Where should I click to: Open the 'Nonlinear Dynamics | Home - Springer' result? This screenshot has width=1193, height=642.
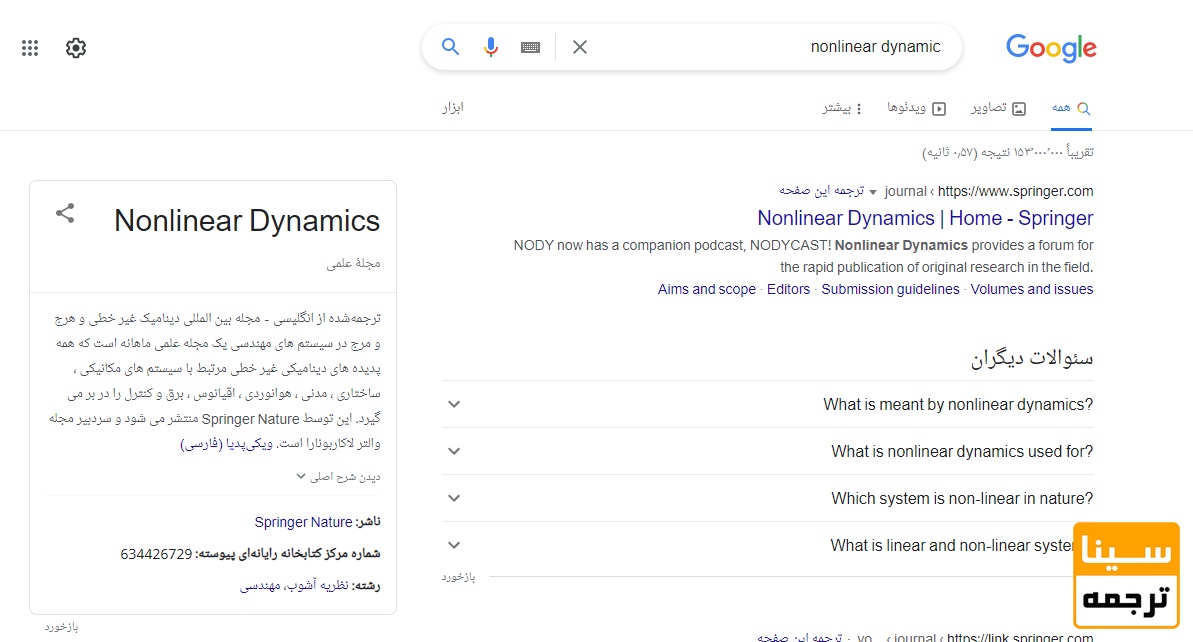coord(925,217)
